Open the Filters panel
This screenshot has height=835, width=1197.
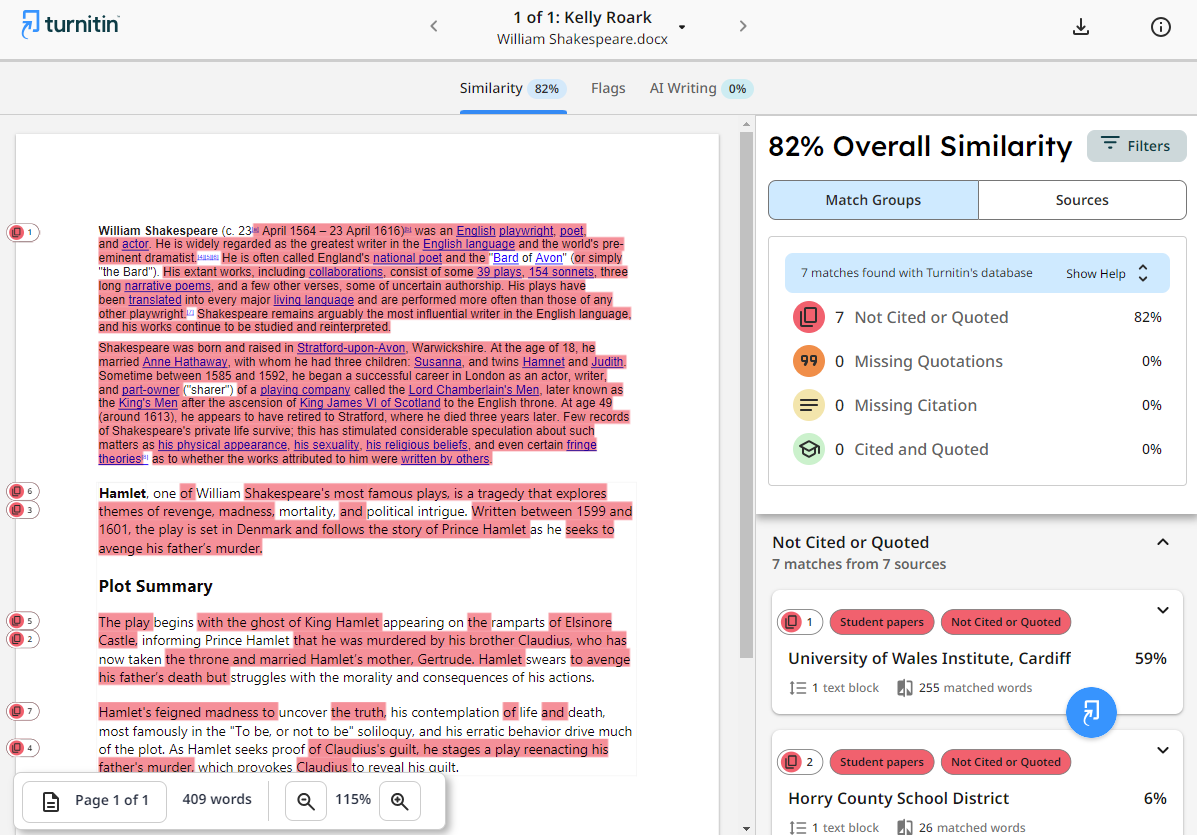(x=1136, y=146)
